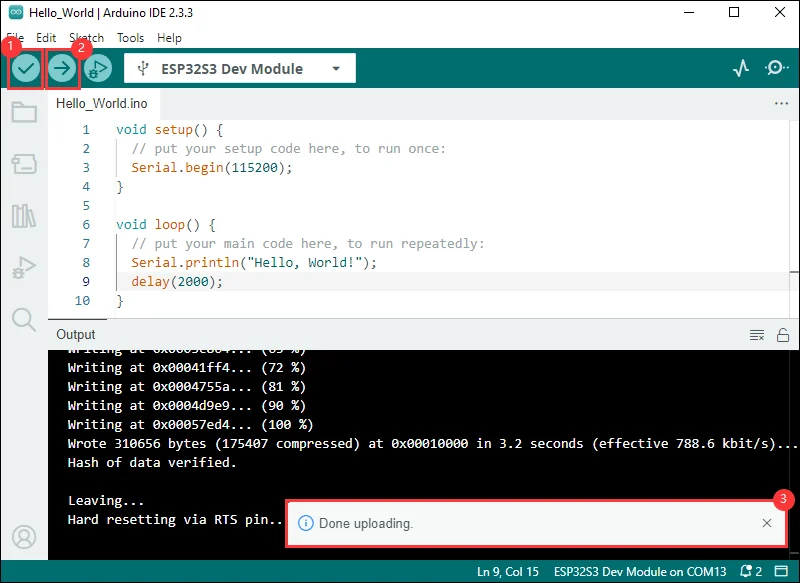Dismiss the Done uploading notification
Image resolution: width=800 pixels, height=583 pixels.
coord(766,523)
